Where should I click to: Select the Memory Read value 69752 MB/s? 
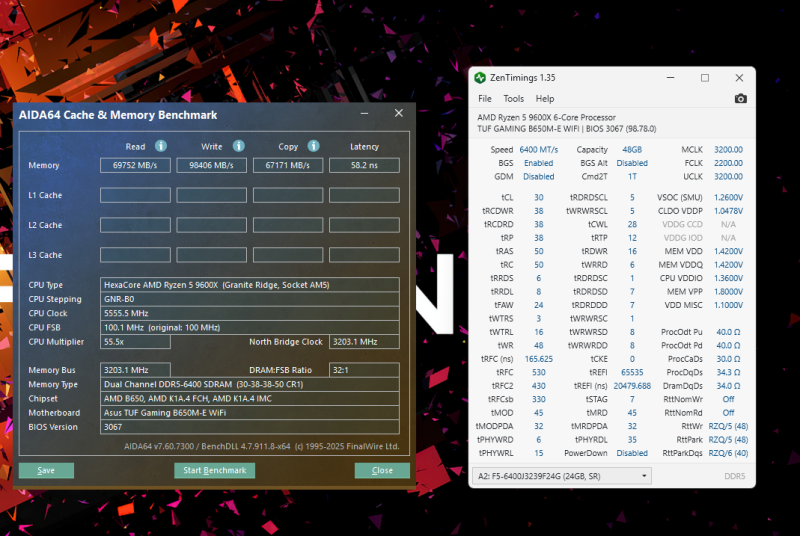pos(135,165)
